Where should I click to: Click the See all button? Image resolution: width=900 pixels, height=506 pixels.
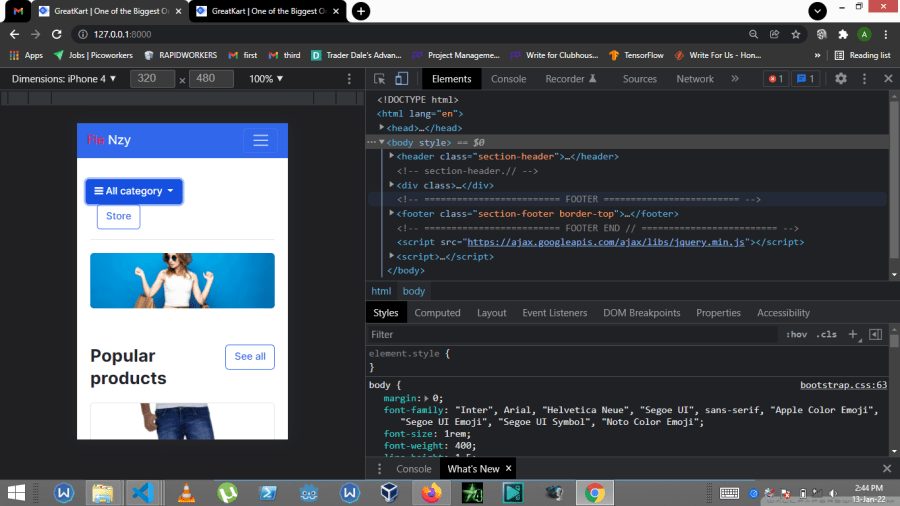[x=250, y=357]
